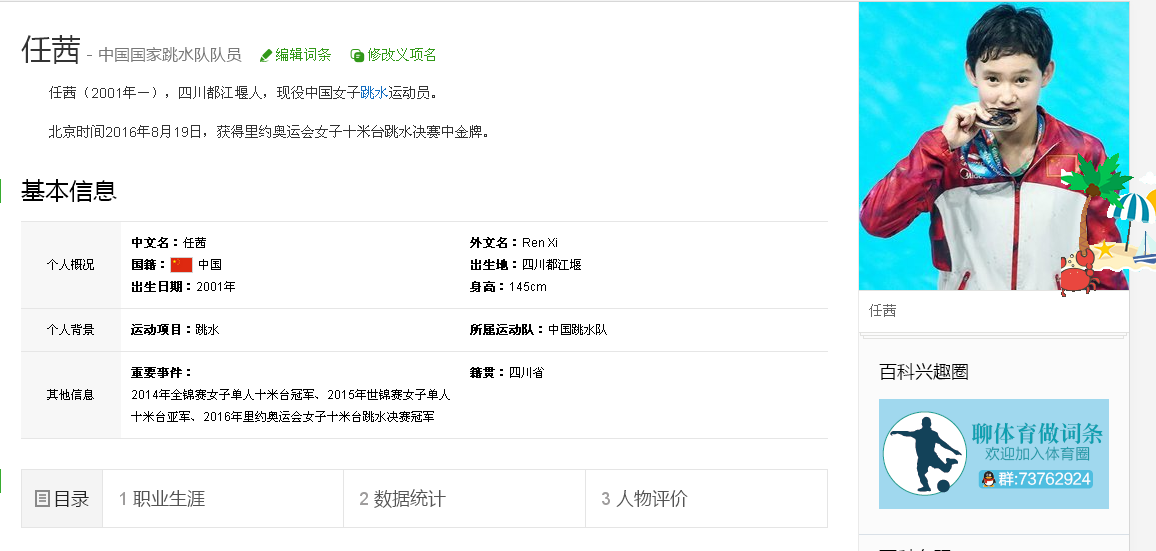Click the soccer player icon in the banner
The image size is (1156, 551).
[x=924, y=453]
